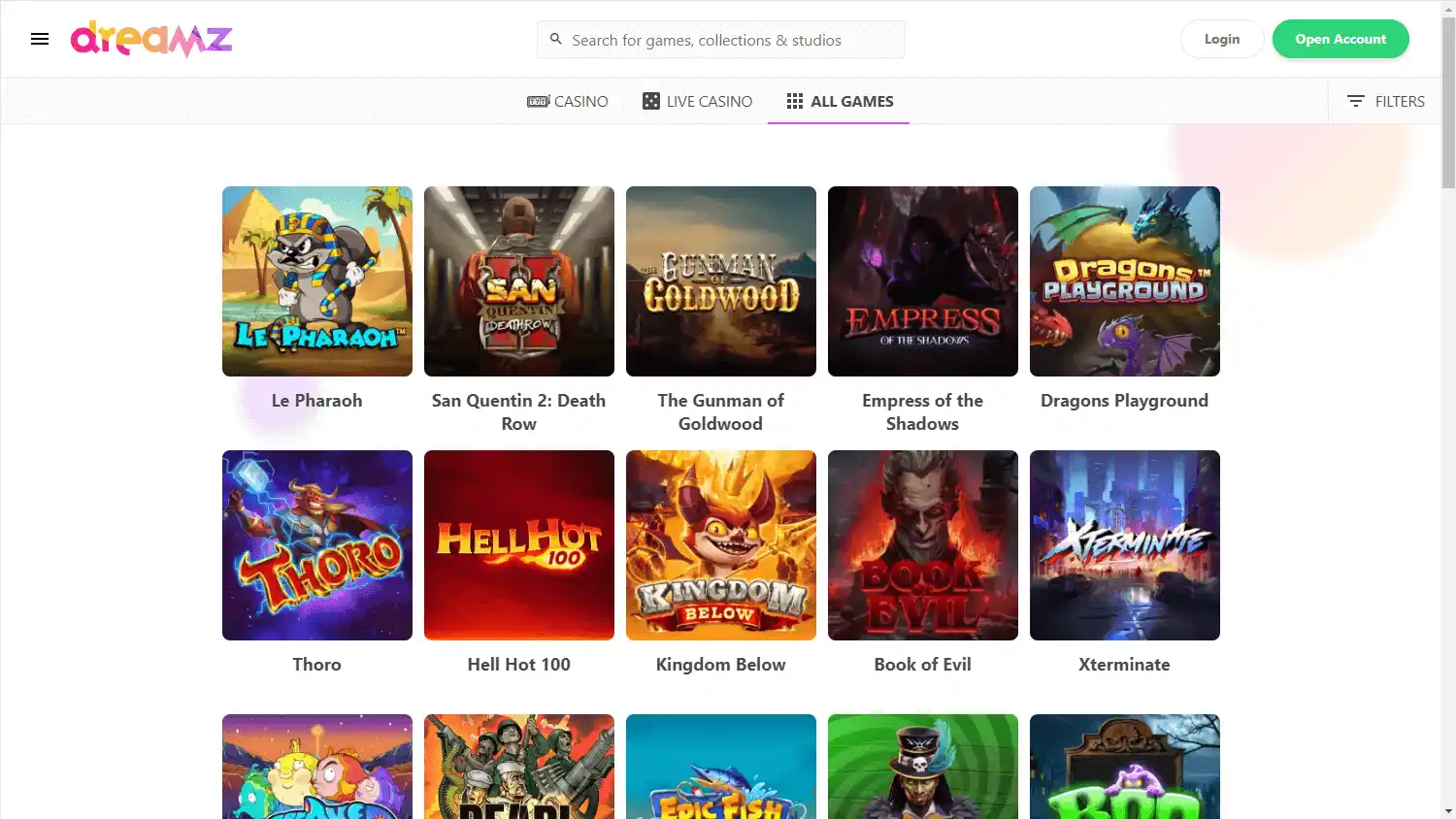Click the Dragons Playground title text
The width and height of the screenshot is (1456, 819).
point(1125,401)
